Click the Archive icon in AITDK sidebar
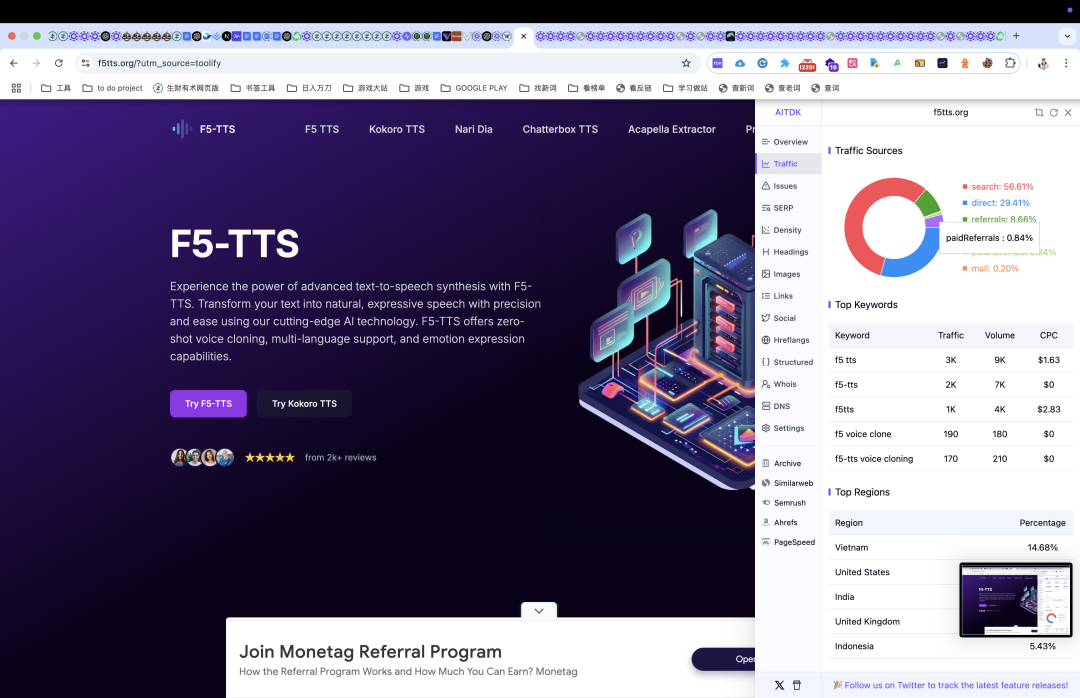 766,464
